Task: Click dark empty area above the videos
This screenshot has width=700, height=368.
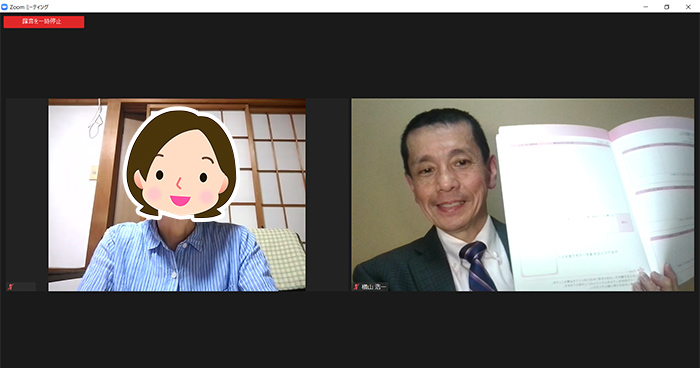Action: pyautogui.click(x=350, y=63)
